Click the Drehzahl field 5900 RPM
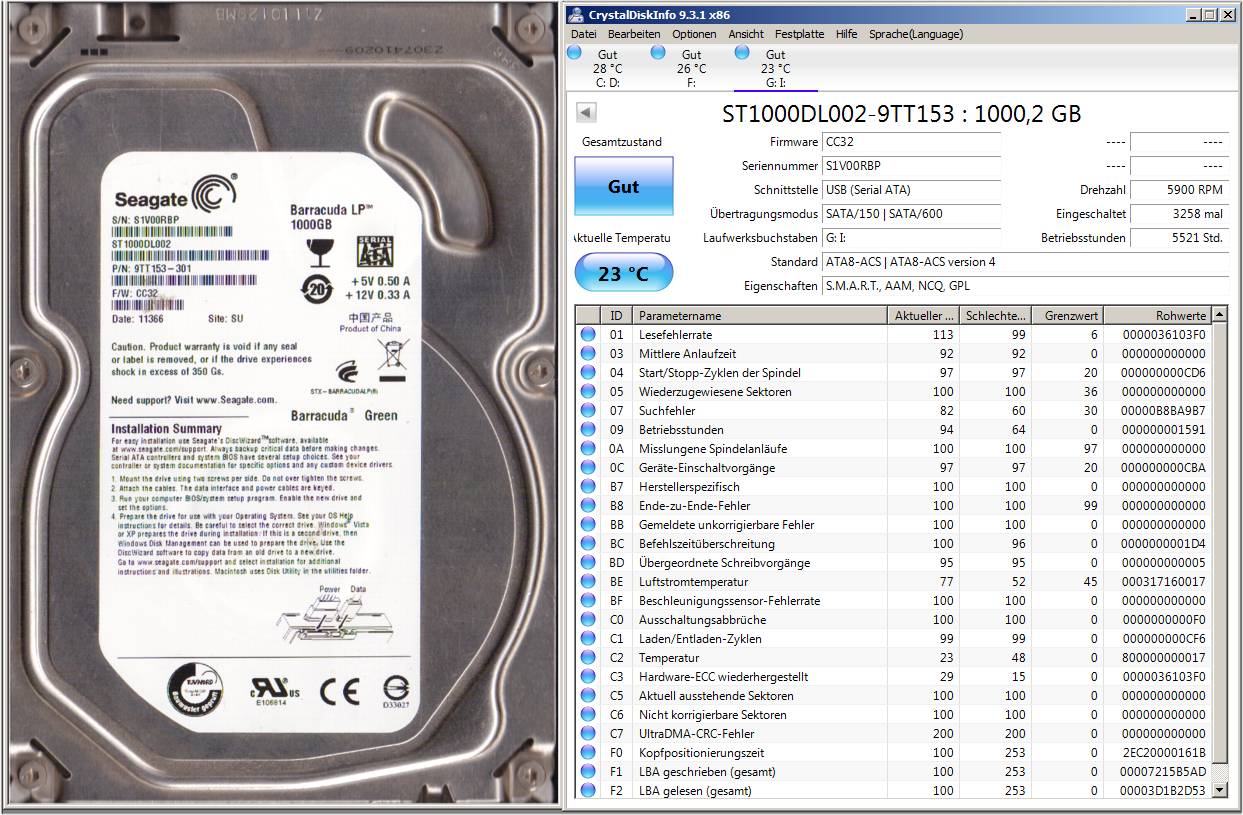Image resolution: width=1243 pixels, height=815 pixels. click(1179, 190)
